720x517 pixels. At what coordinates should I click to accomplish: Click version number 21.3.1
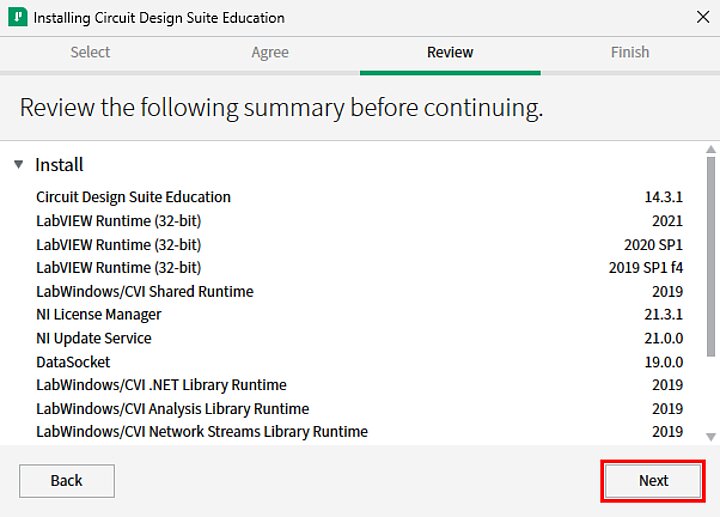click(664, 315)
